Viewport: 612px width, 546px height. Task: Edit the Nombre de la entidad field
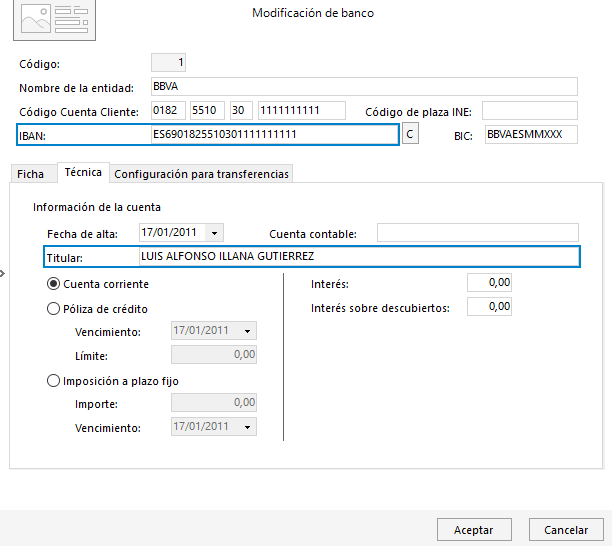(364, 86)
